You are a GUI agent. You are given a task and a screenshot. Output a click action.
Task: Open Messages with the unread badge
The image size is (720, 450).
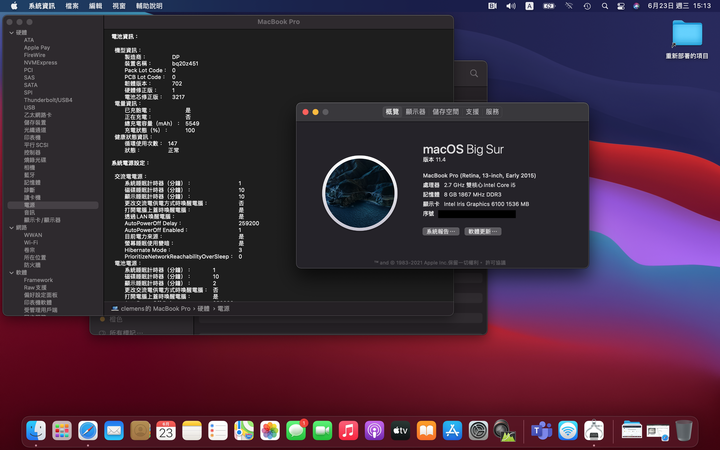296,430
